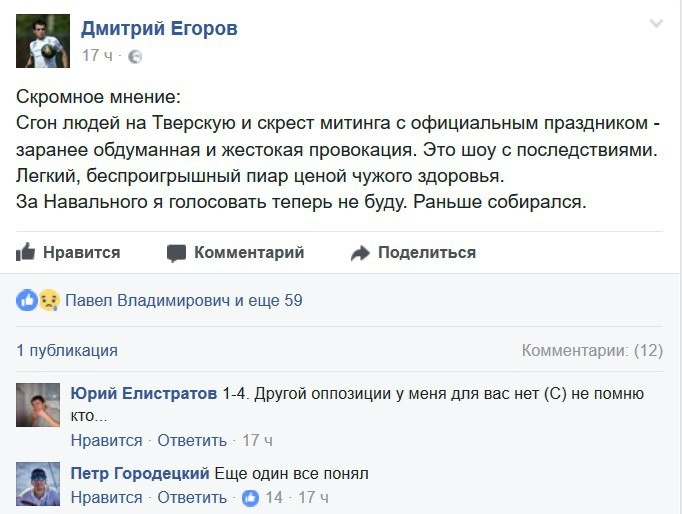The width and height of the screenshot is (682, 514).
Task: Click the post timestamp 17 ч
Action: (99, 56)
